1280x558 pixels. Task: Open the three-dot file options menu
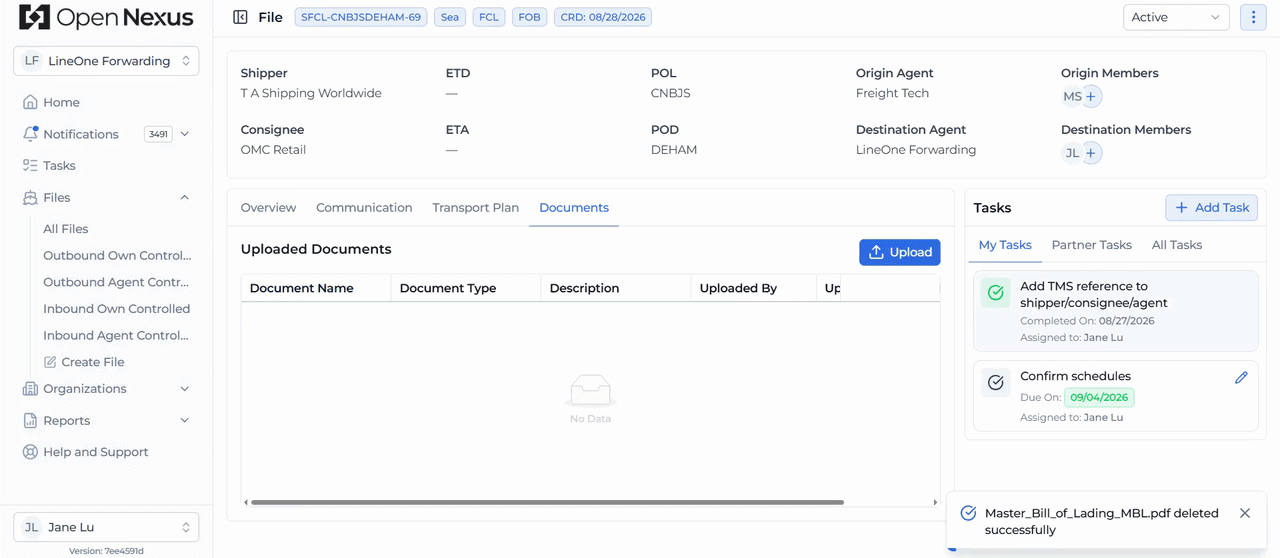tap(1253, 17)
